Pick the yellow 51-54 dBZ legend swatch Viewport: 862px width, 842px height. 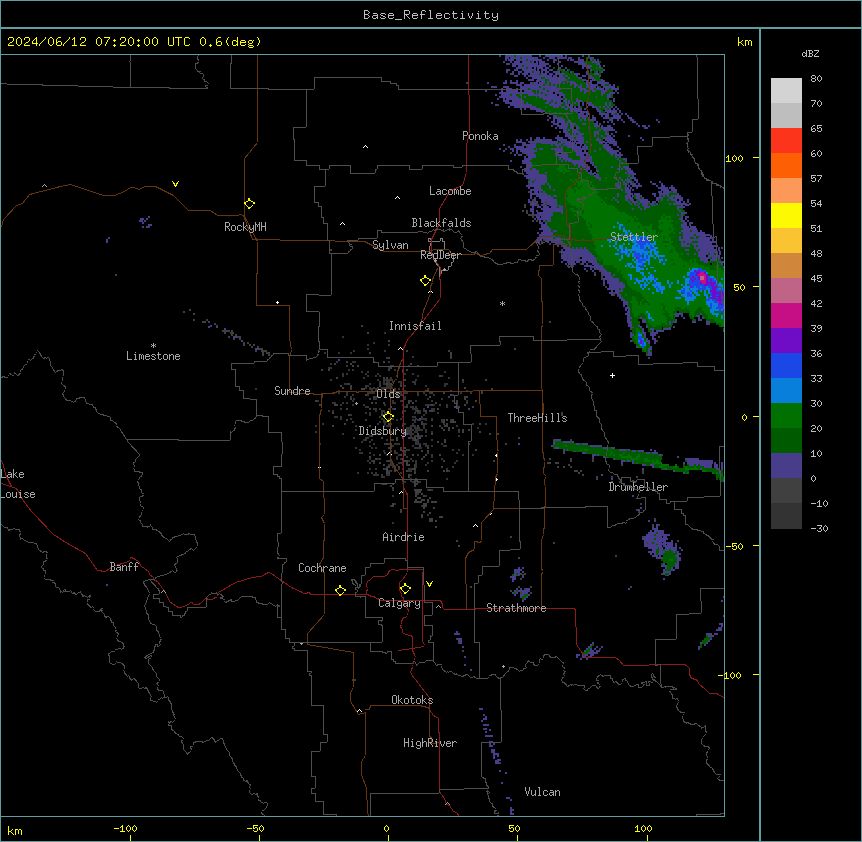(x=786, y=215)
